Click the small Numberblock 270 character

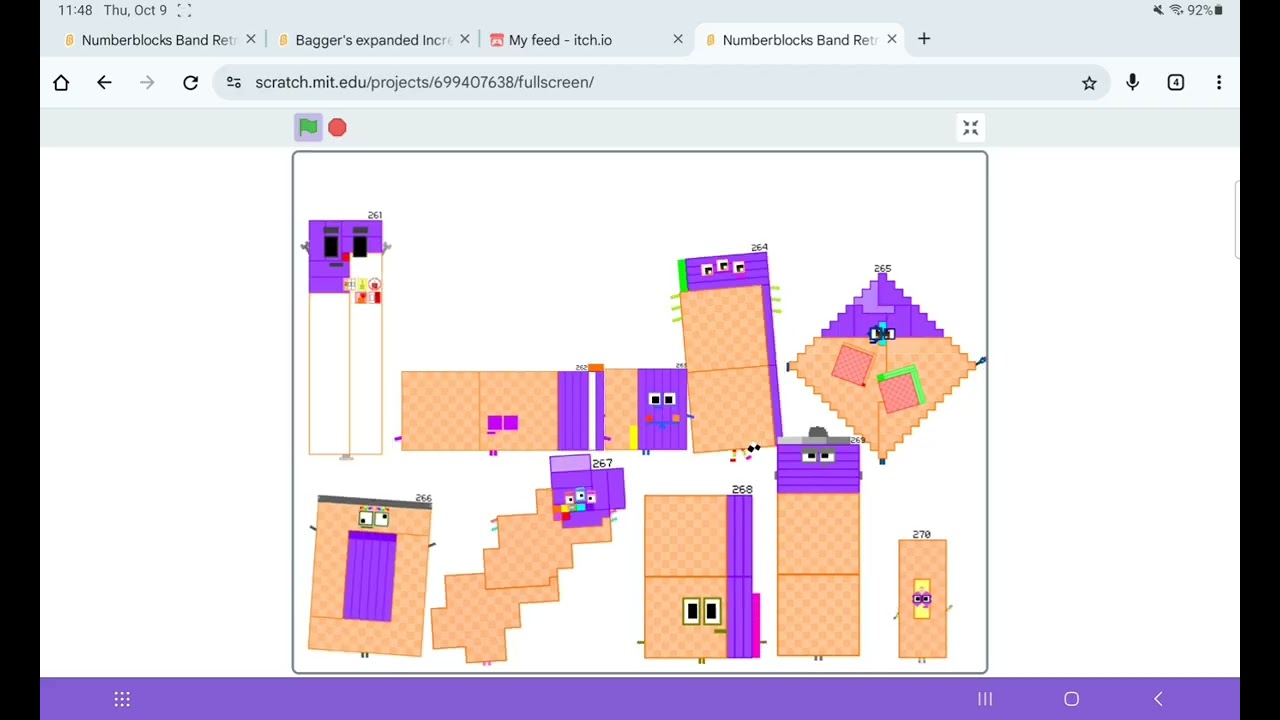click(x=922, y=598)
